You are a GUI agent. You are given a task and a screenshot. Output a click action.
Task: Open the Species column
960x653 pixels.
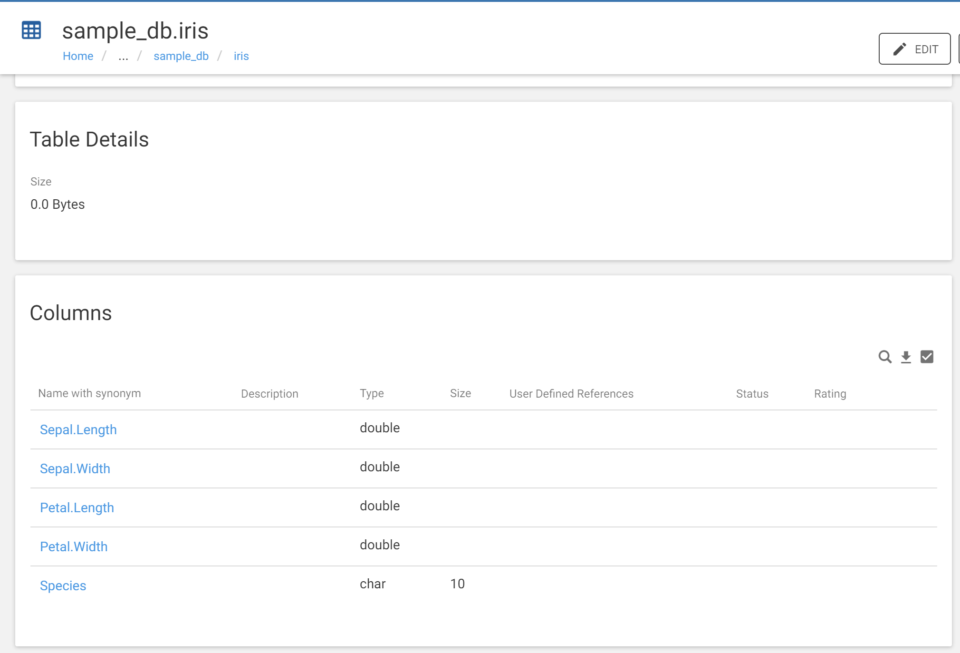[x=63, y=586]
